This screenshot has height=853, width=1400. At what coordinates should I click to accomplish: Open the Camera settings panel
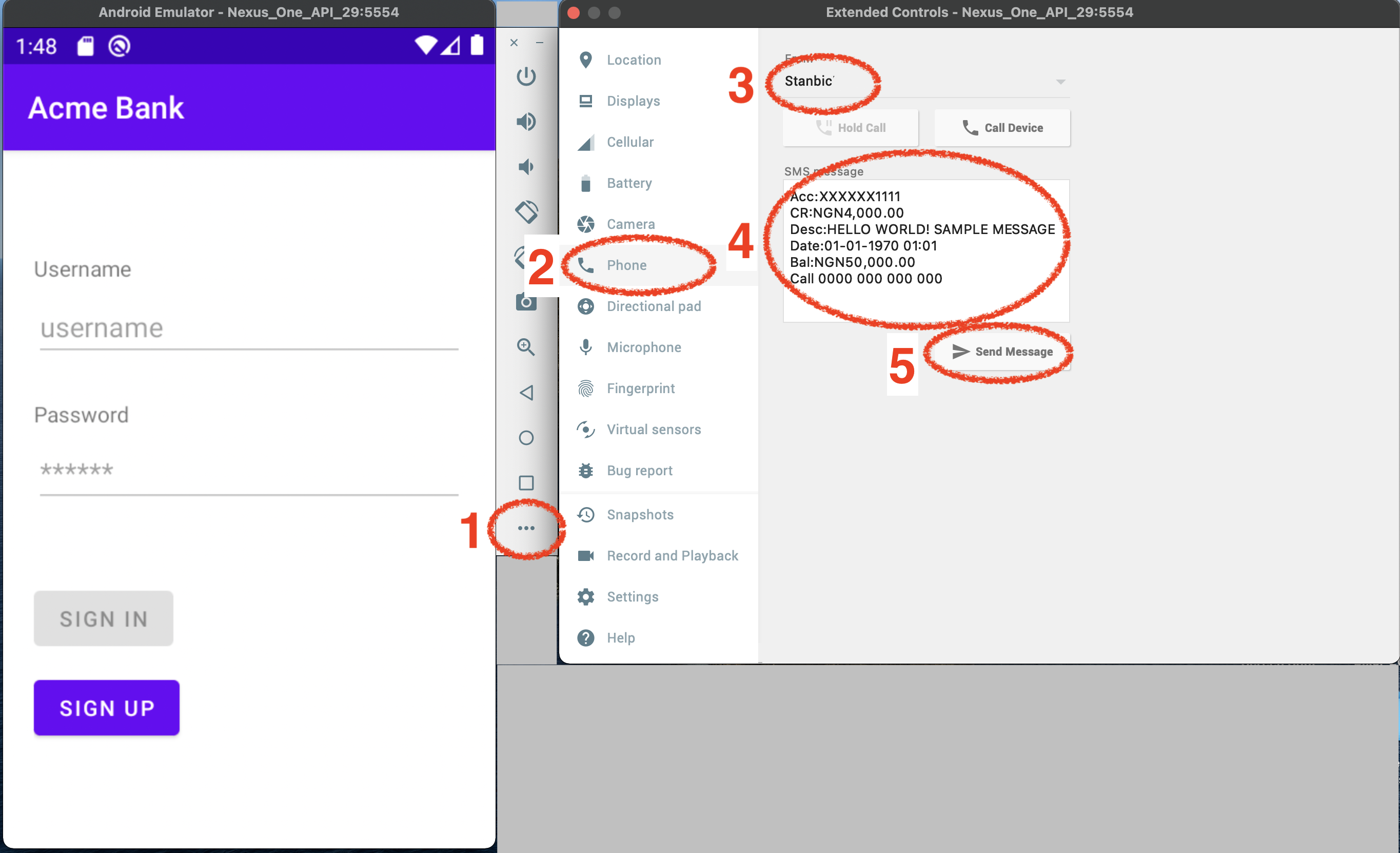point(631,224)
